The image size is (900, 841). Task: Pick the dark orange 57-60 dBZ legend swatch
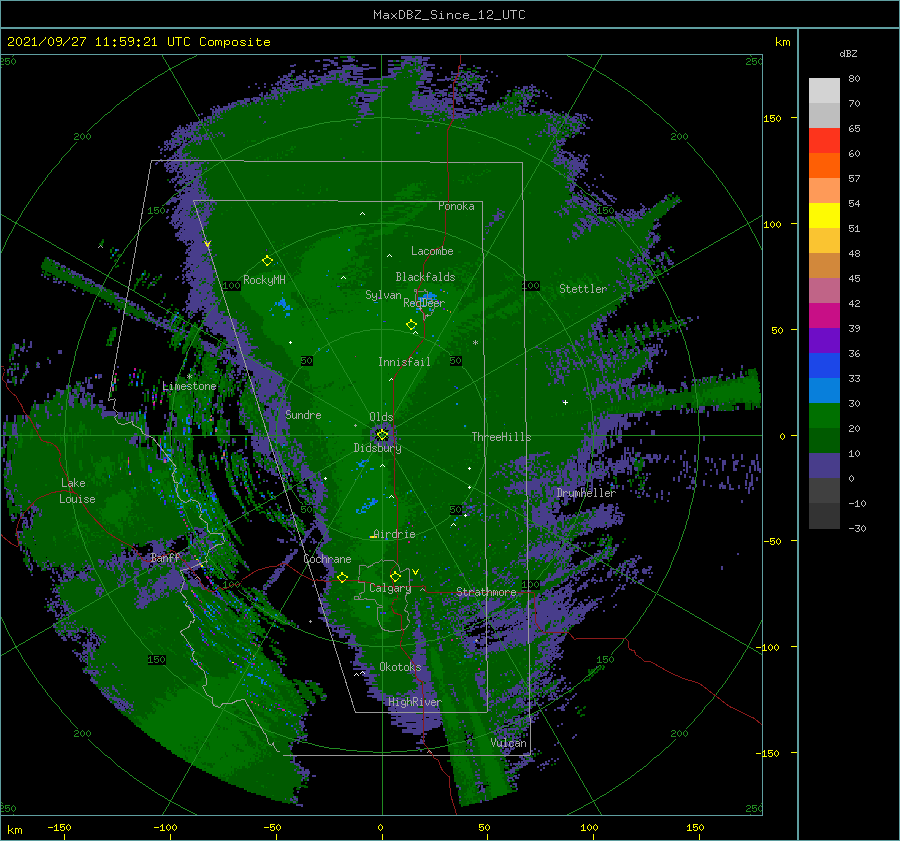click(824, 165)
